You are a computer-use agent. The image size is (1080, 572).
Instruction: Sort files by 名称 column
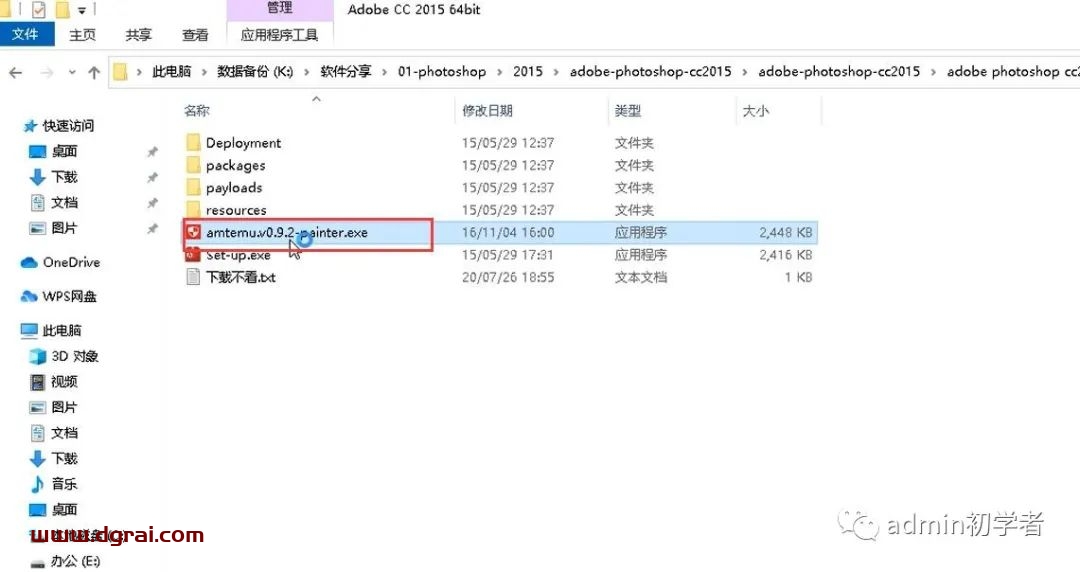pos(197,110)
